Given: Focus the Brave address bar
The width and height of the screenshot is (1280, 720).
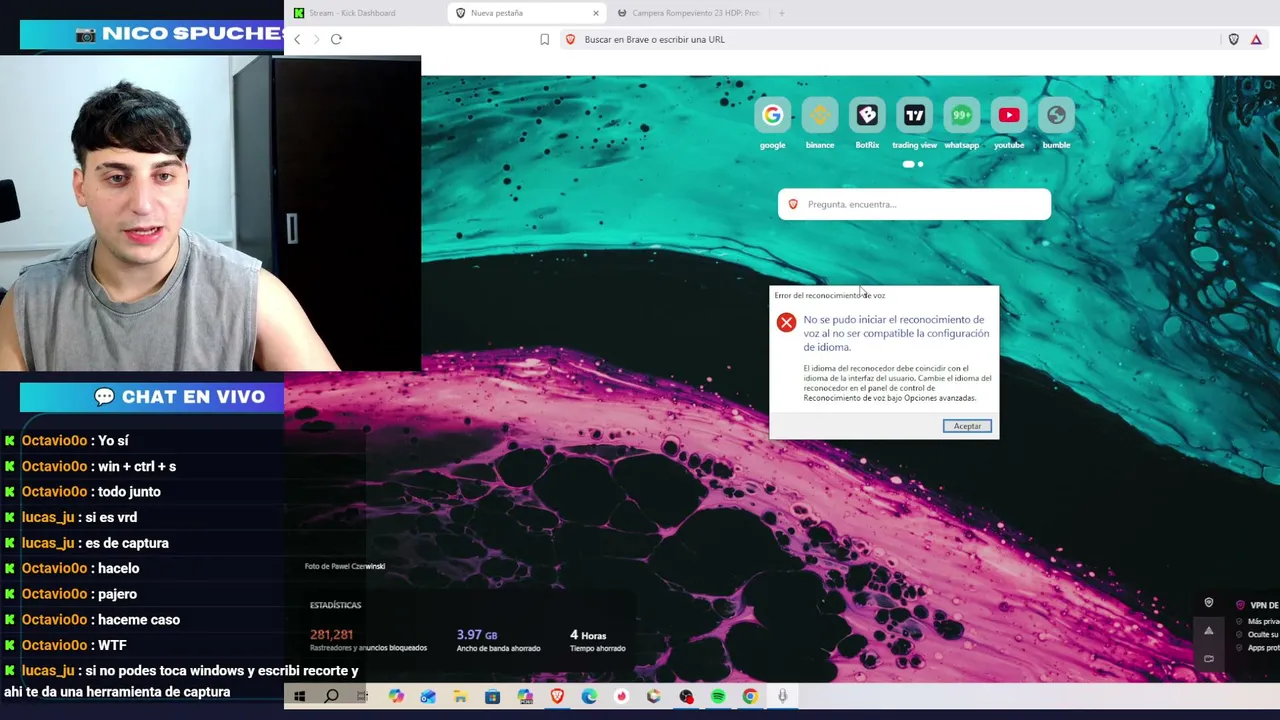Looking at the screenshot, I should [890, 39].
